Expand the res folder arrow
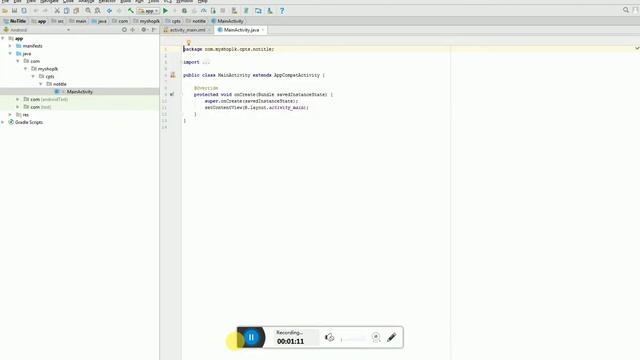Image resolution: width=640 pixels, height=360 pixels. (x=10, y=115)
